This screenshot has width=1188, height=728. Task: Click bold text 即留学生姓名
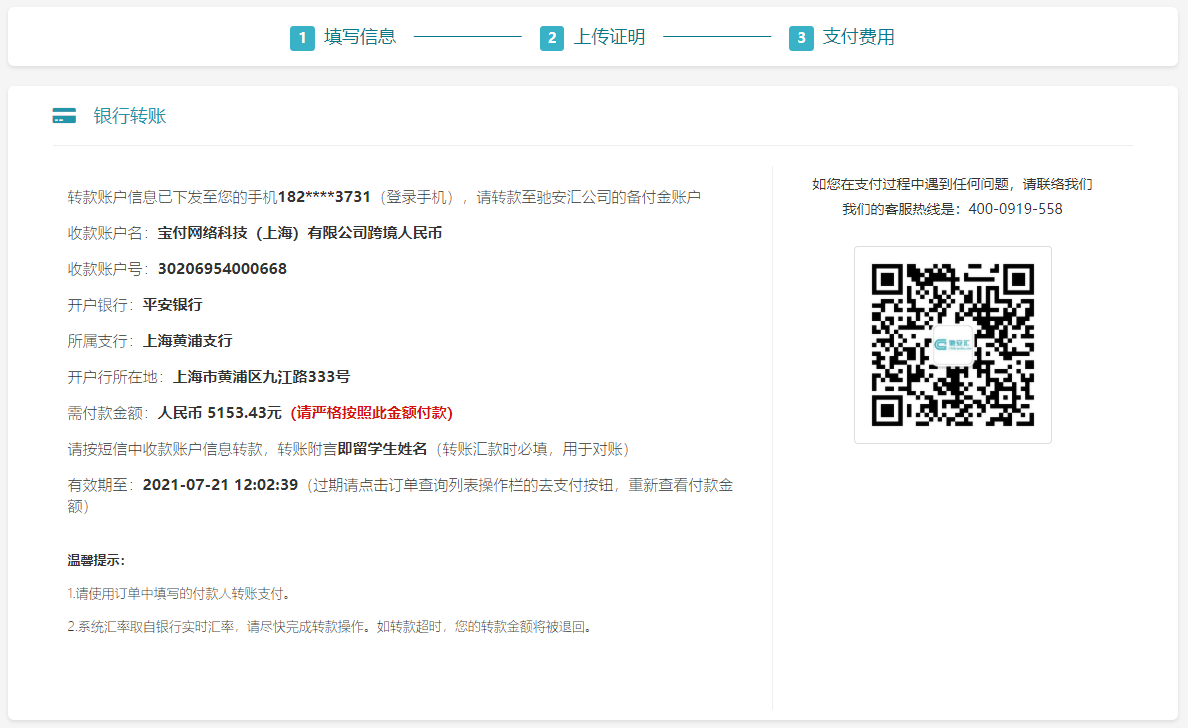point(383,449)
